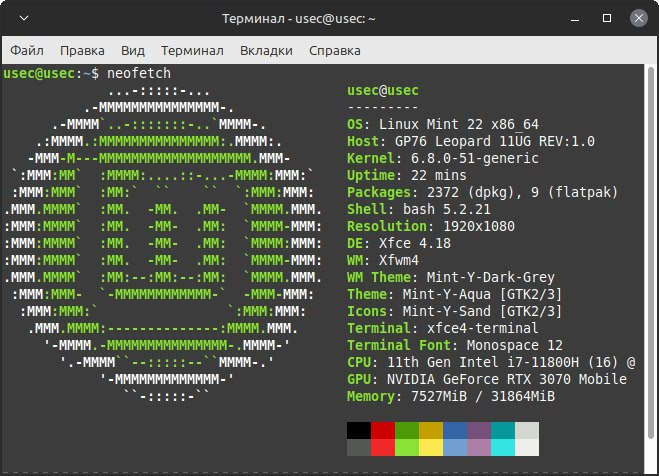Click the Theme: Mint-Y-Aqua line
The height and width of the screenshot is (476, 659).
(x=455, y=295)
